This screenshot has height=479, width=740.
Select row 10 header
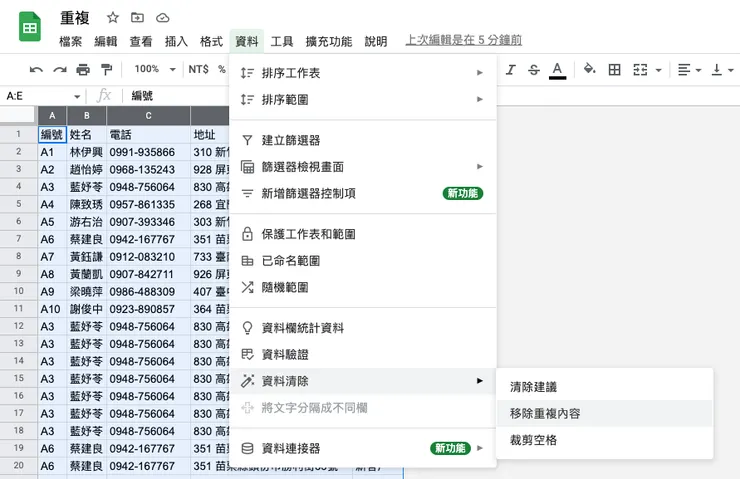[18, 291]
